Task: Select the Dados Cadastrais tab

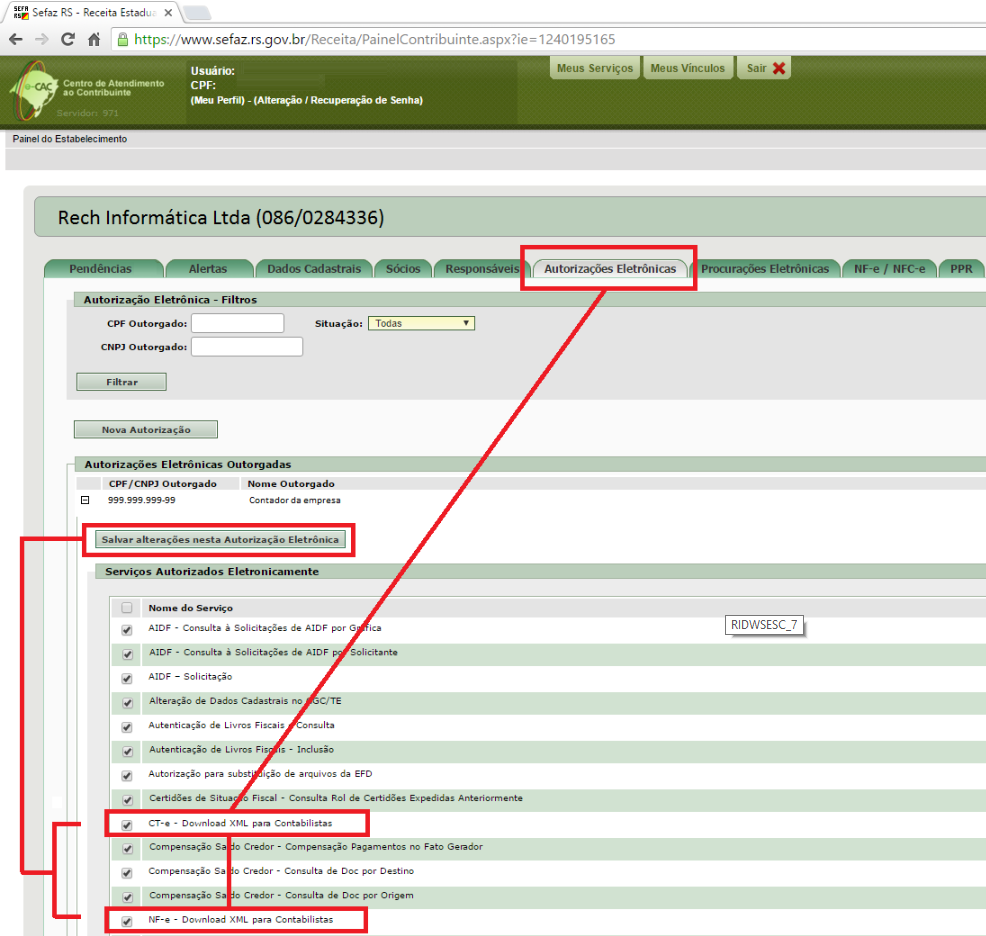Action: (x=313, y=269)
